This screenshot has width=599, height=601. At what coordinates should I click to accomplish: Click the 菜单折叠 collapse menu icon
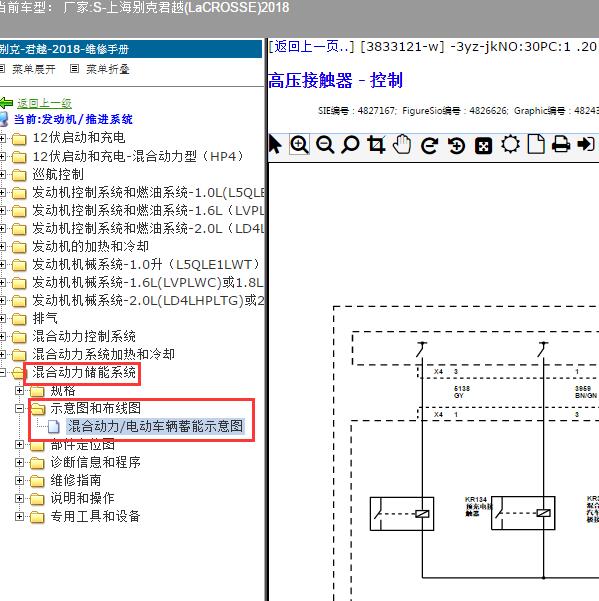point(74,69)
